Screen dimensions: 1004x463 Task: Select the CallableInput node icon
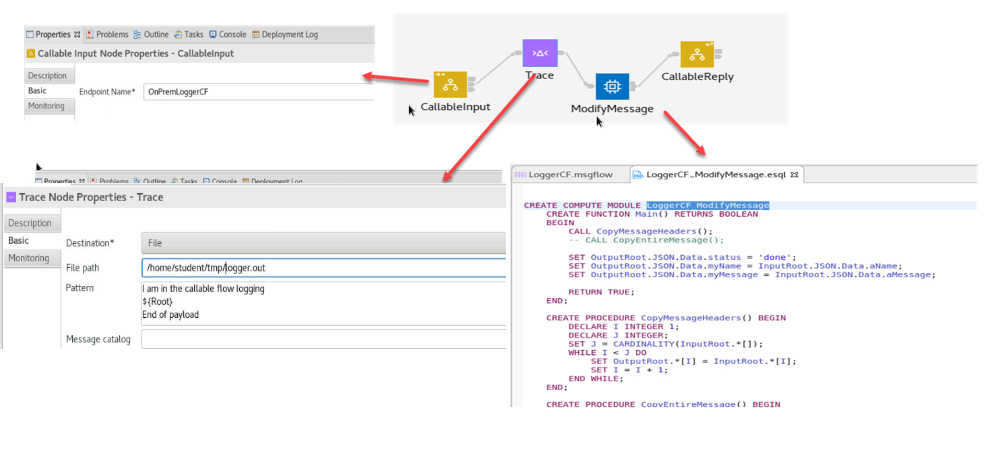[x=451, y=84]
